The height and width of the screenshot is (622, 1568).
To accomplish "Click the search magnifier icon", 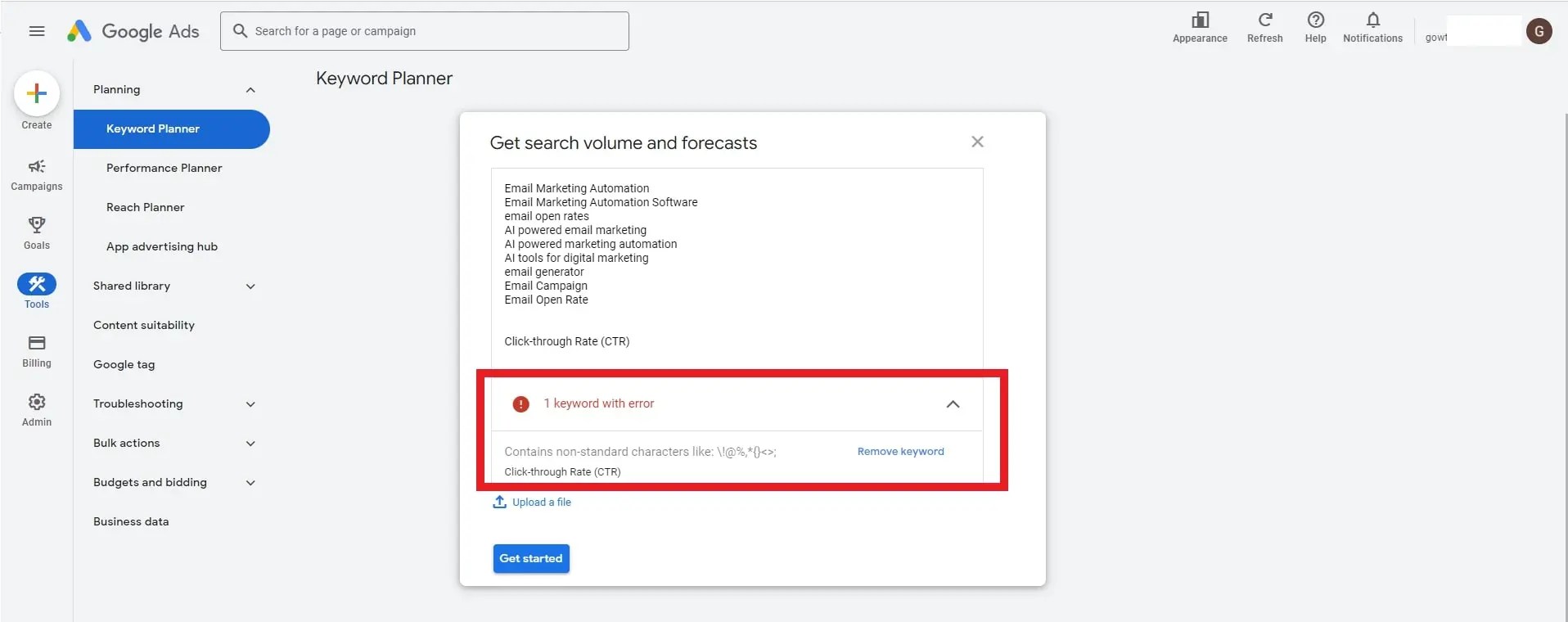I will click(240, 31).
